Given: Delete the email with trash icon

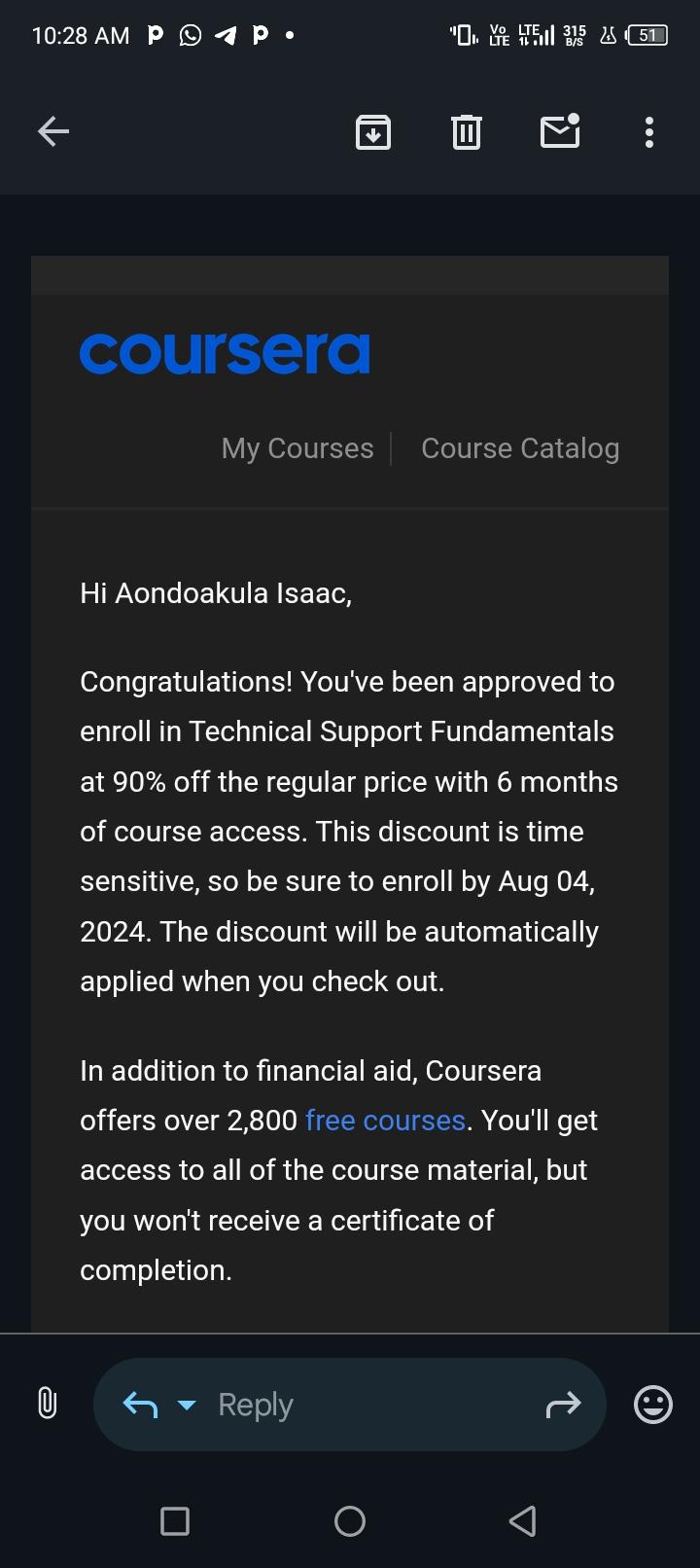Looking at the screenshot, I should tap(467, 131).
